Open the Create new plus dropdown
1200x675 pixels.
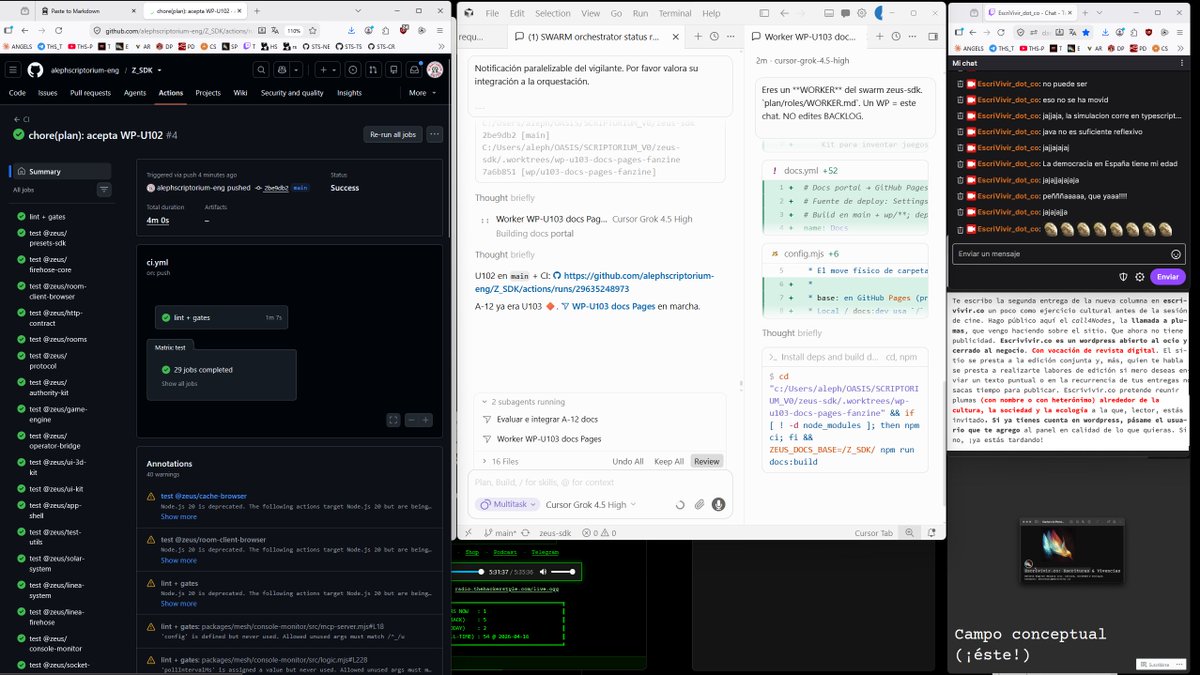tap(328, 70)
